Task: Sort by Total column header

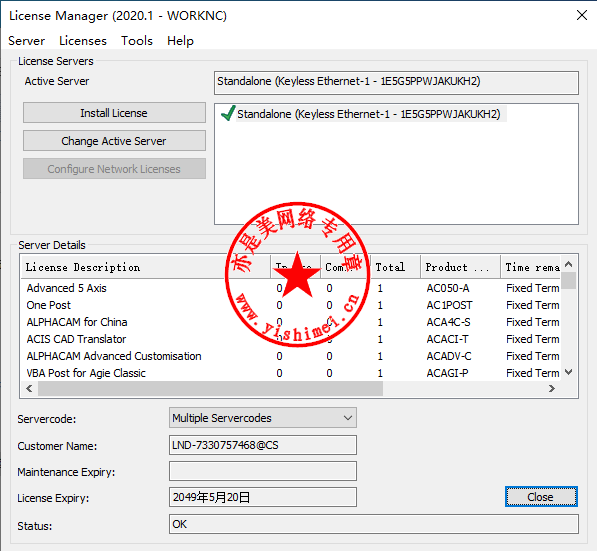Action: click(396, 267)
